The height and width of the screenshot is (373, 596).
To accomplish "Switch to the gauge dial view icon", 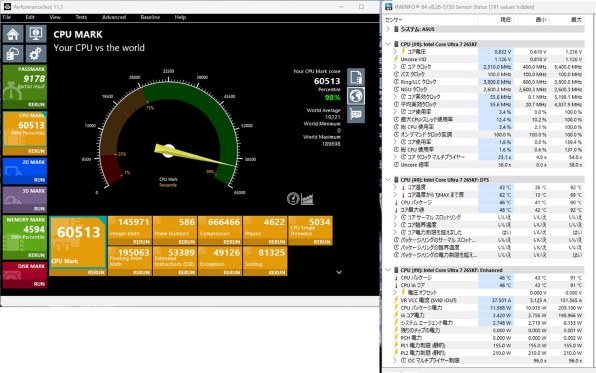I will [293, 198].
